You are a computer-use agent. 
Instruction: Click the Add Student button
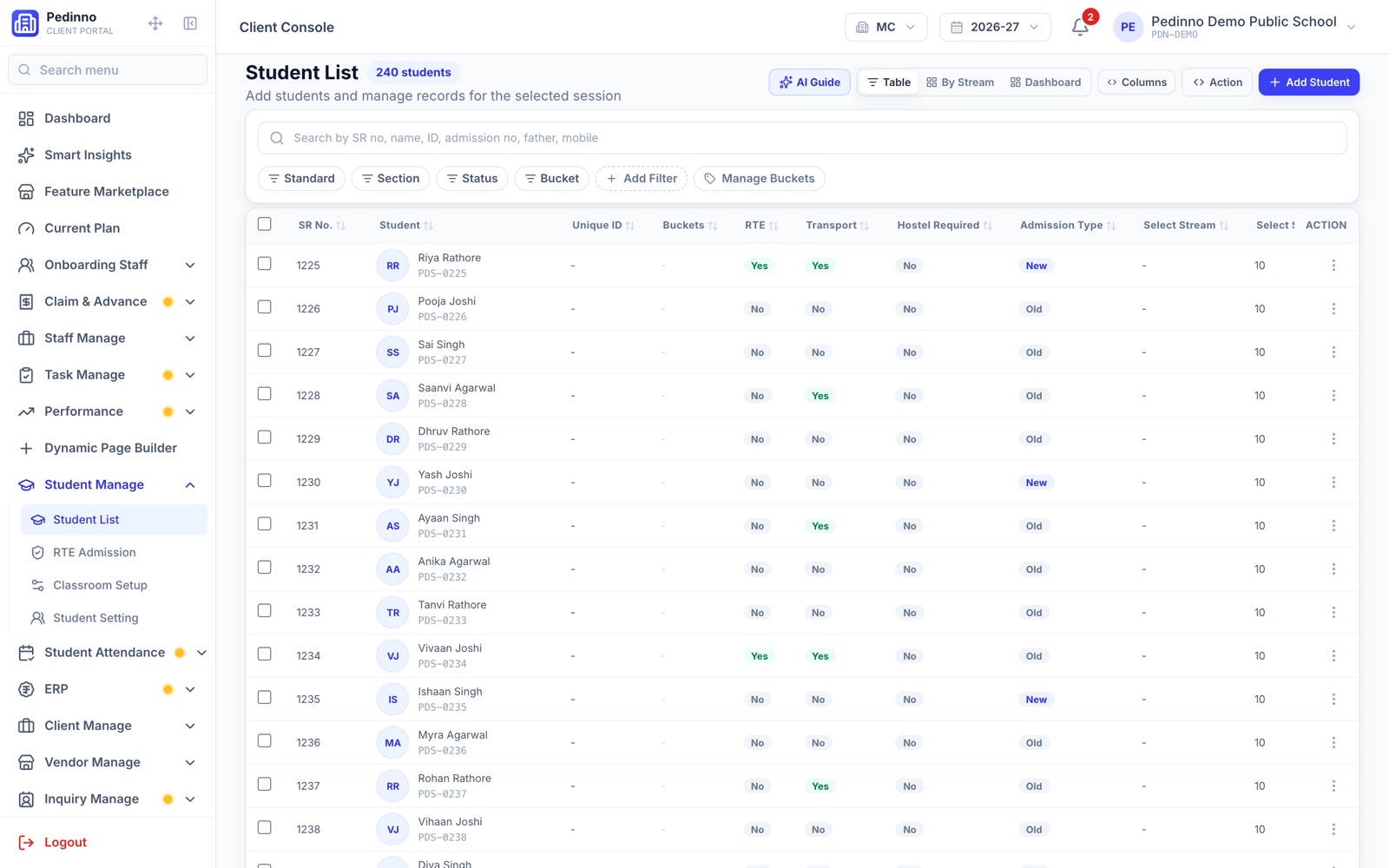click(x=1309, y=82)
